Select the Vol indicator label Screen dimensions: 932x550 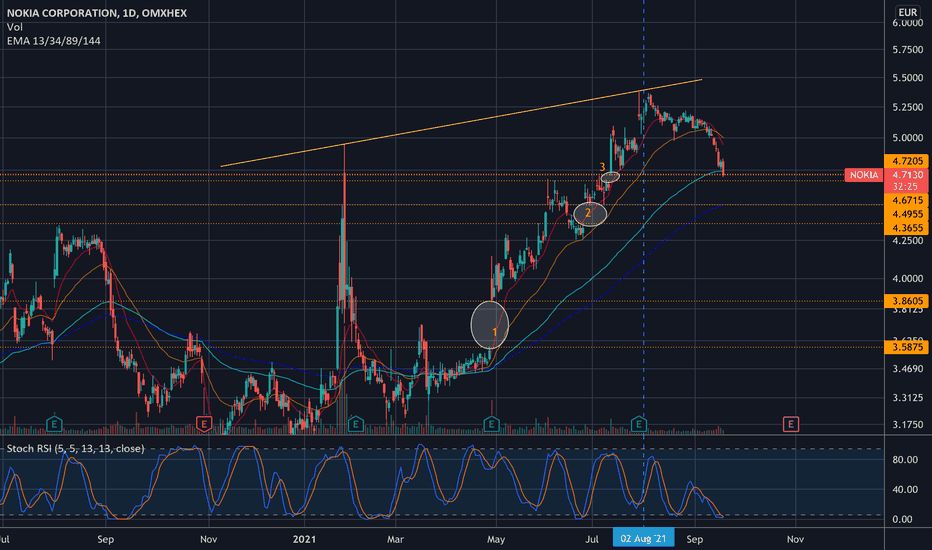14,27
